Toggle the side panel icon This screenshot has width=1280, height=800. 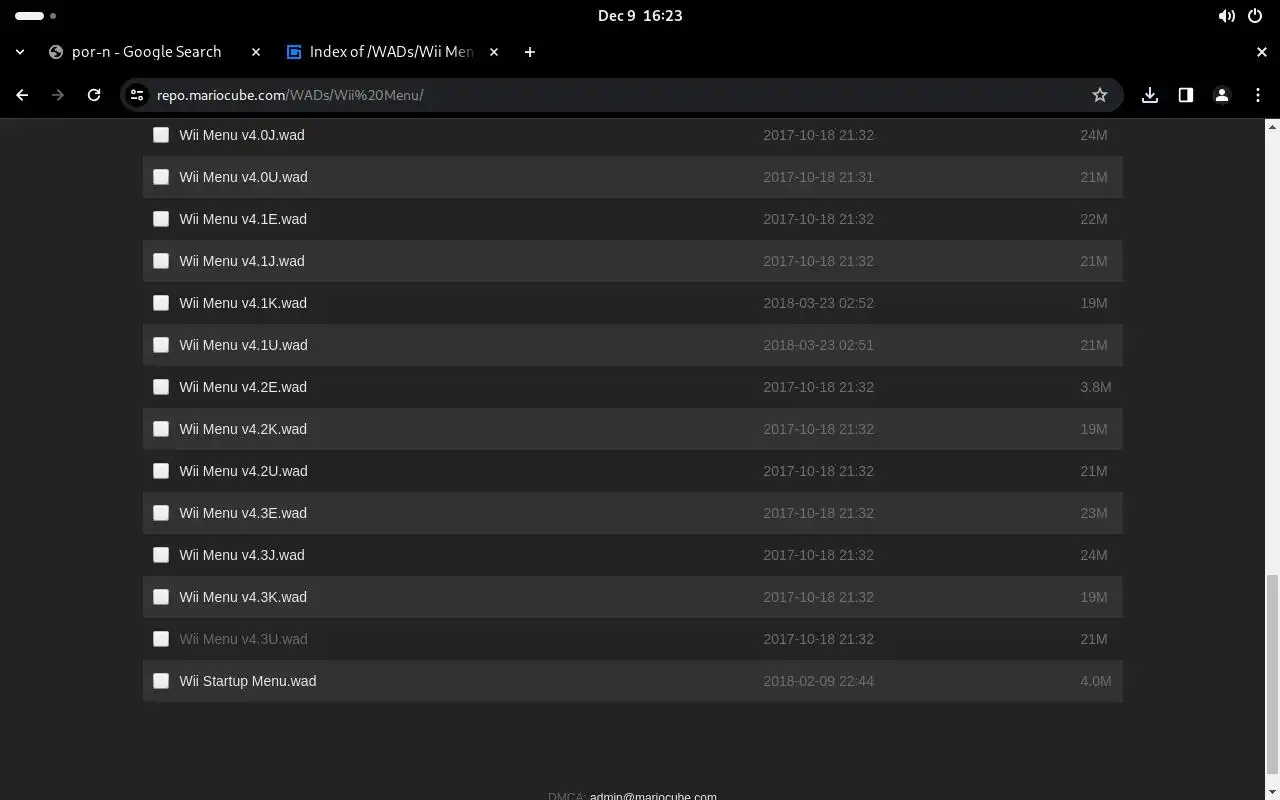(1186, 95)
